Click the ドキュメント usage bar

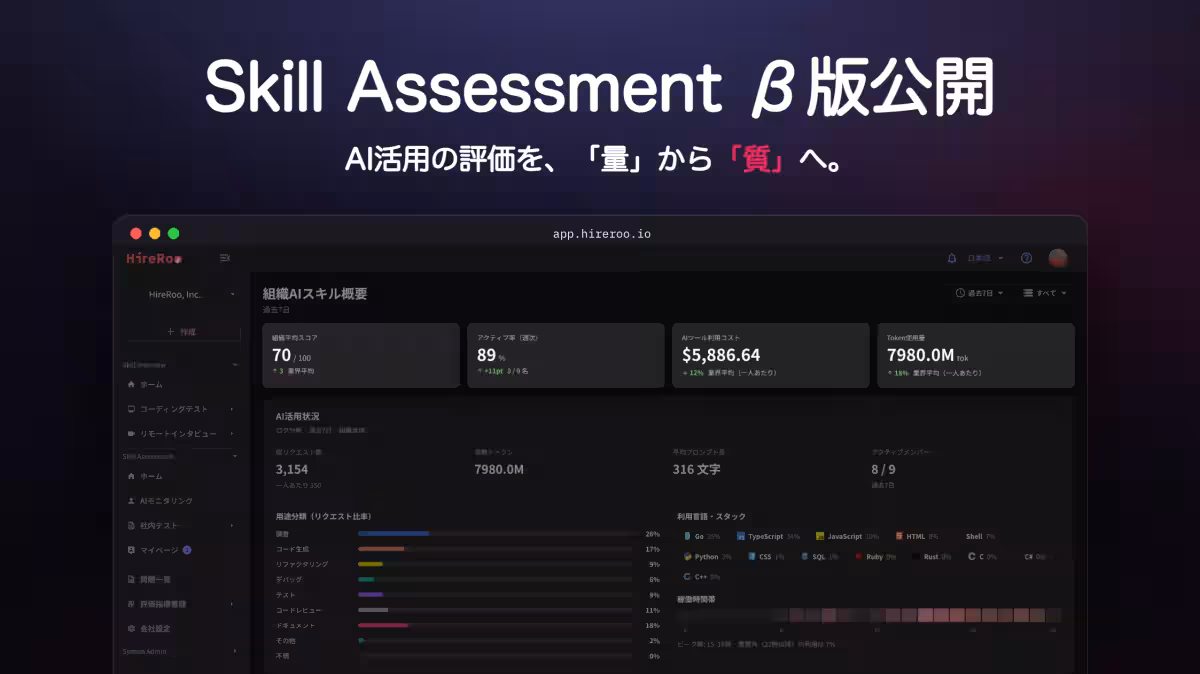click(383, 625)
